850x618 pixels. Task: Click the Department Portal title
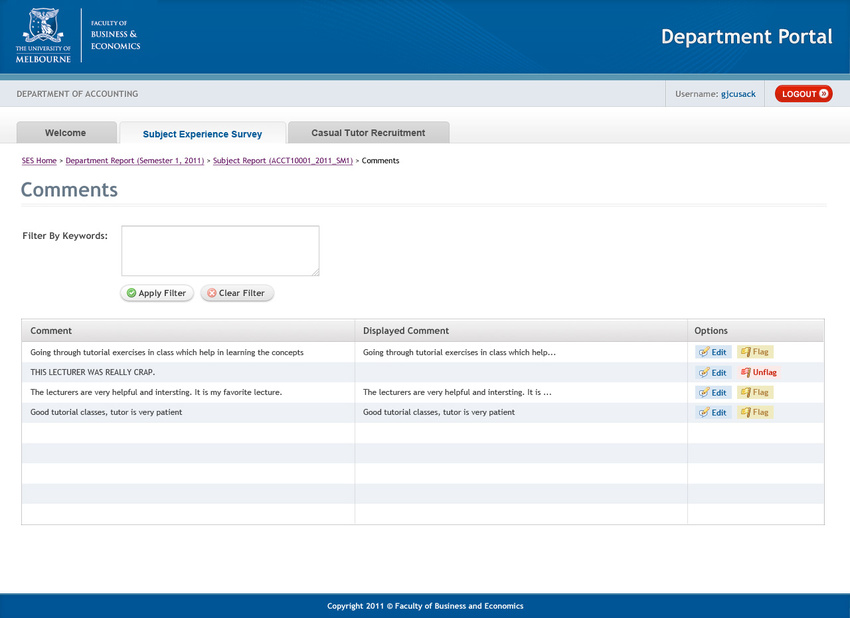(x=746, y=36)
